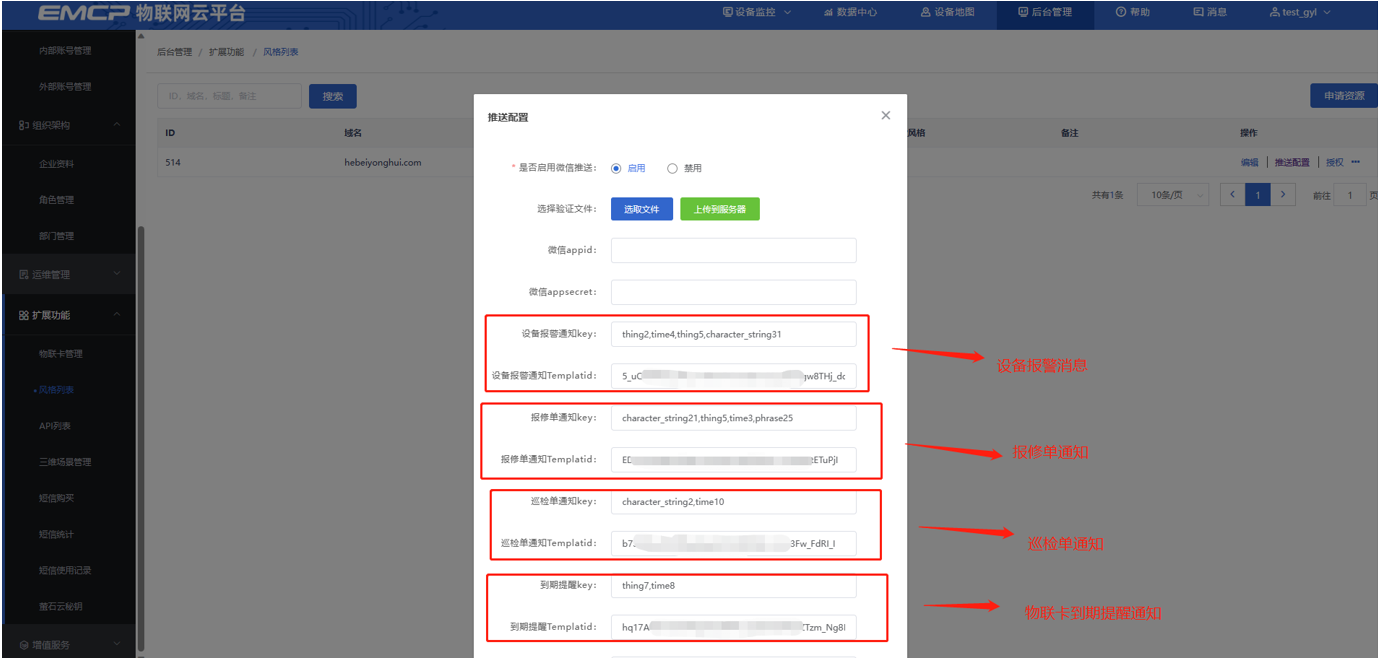1378x658 pixels.
Task: Click 推送配置 link for row 514
Action: (x=1292, y=162)
